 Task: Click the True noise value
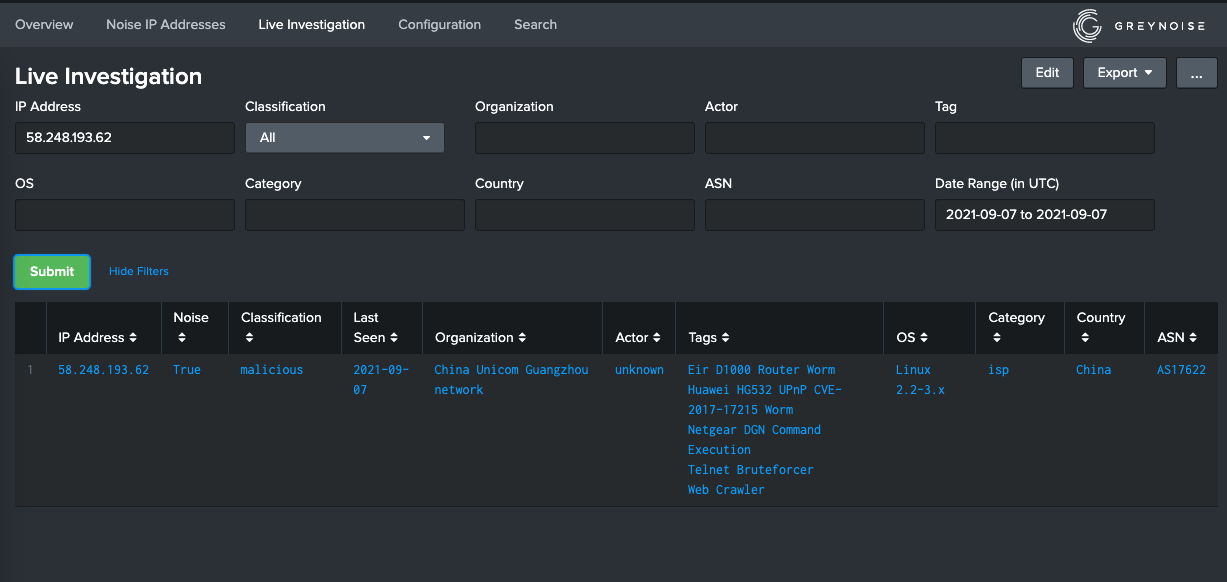187,370
